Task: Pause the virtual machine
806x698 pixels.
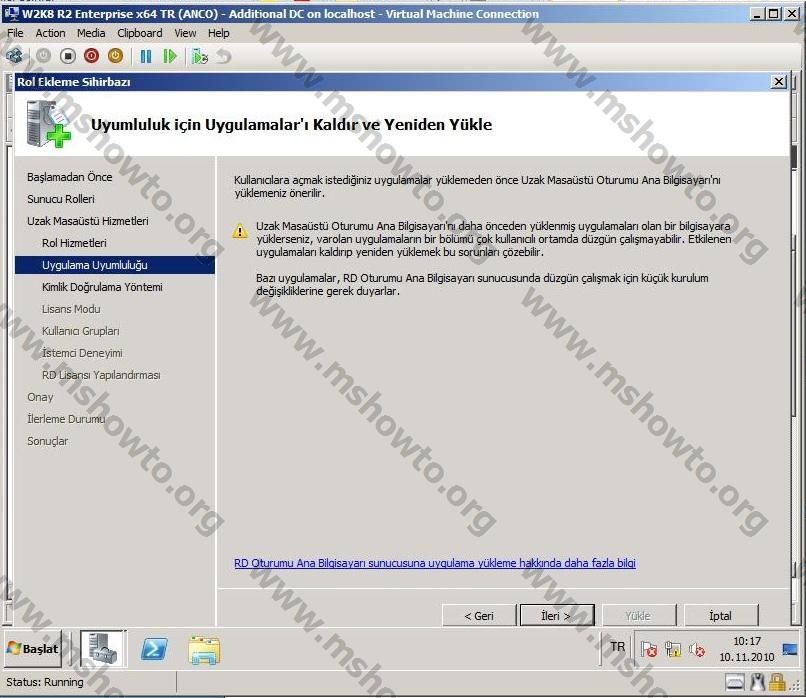Action: click(x=146, y=56)
